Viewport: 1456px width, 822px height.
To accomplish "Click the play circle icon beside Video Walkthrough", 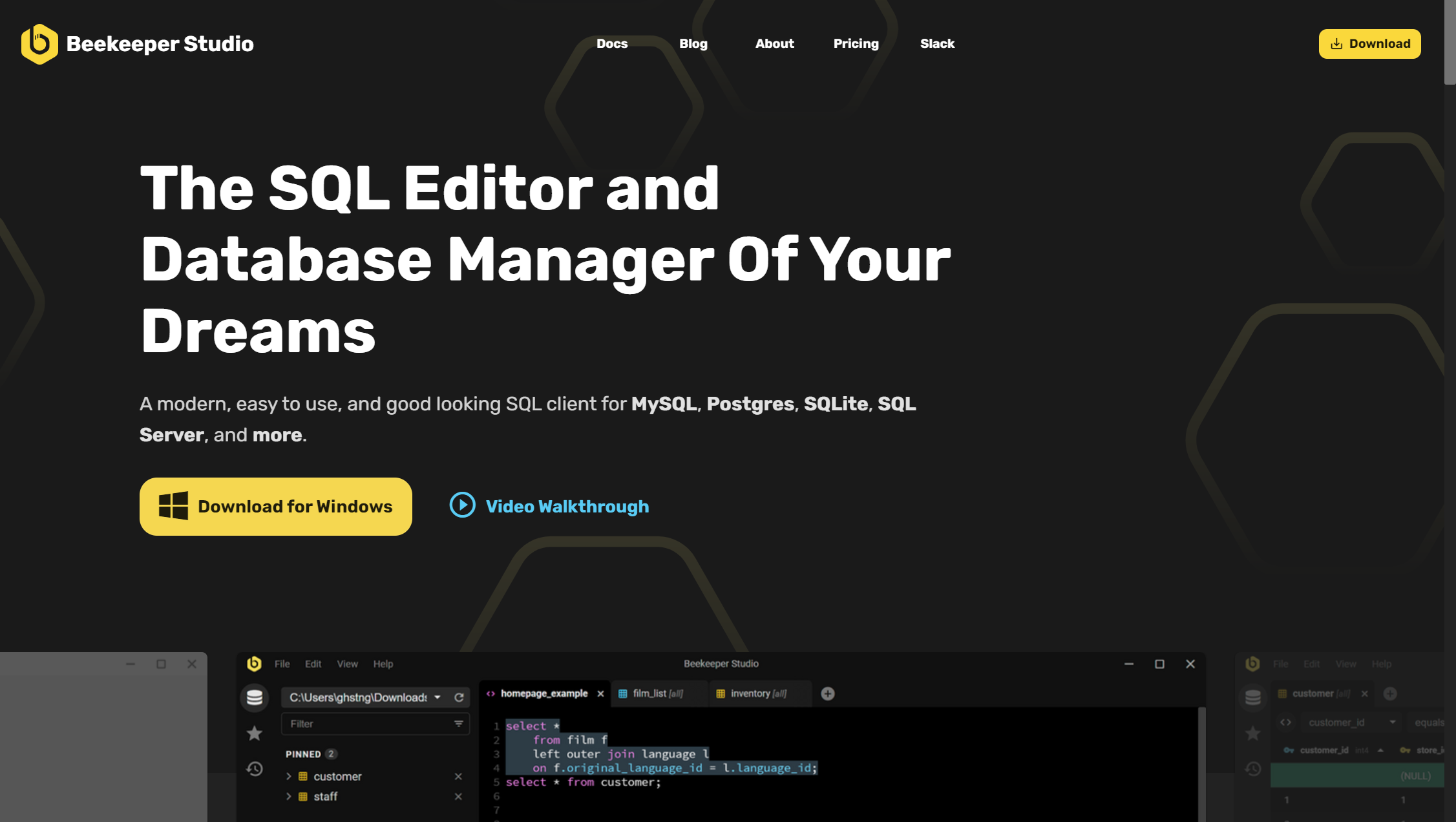I will pyautogui.click(x=462, y=505).
